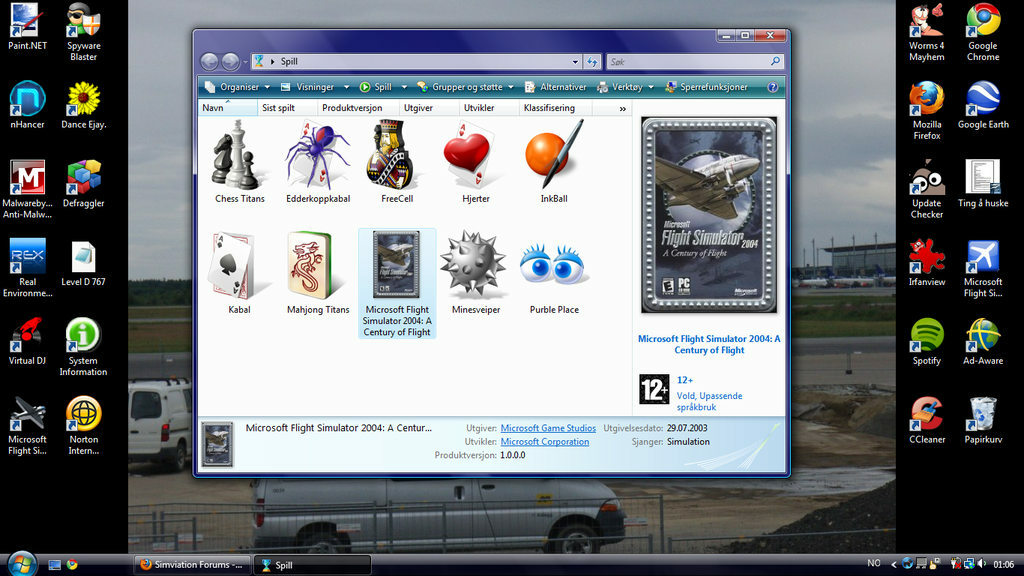Select Spotify desktop icon
The image size is (1024, 576).
(927, 342)
